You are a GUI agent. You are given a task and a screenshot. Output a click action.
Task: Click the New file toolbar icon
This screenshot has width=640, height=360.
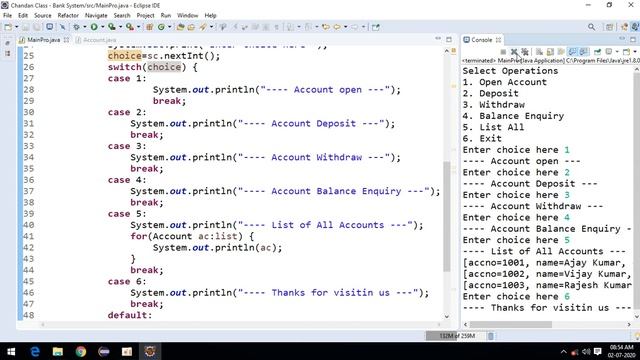coord(8,27)
